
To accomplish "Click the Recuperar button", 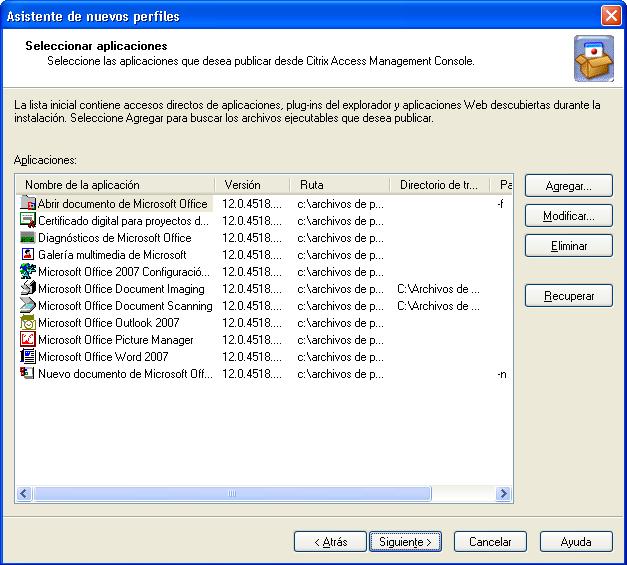I will coord(569,296).
